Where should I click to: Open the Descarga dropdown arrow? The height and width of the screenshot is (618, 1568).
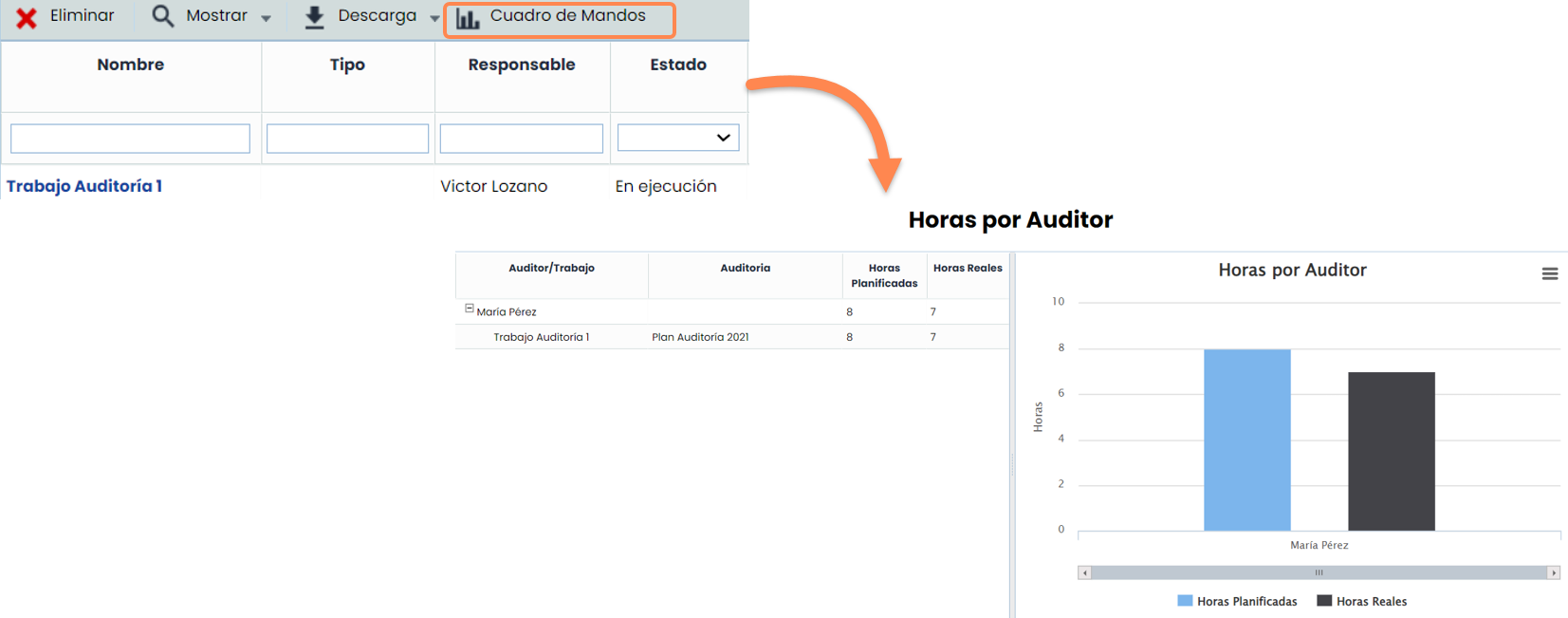pyautogui.click(x=434, y=18)
